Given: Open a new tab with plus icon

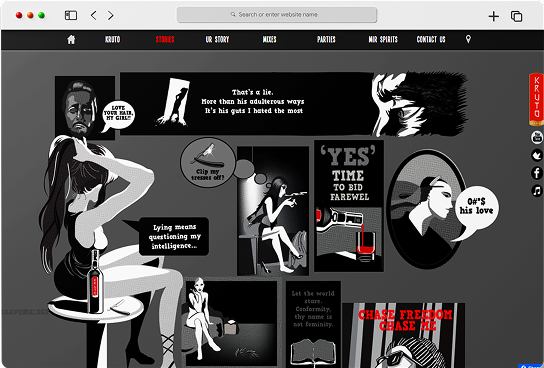Looking at the screenshot, I should click(493, 16).
